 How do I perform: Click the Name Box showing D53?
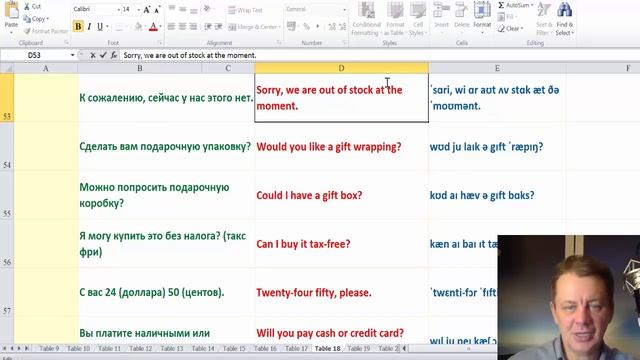(x=34, y=55)
